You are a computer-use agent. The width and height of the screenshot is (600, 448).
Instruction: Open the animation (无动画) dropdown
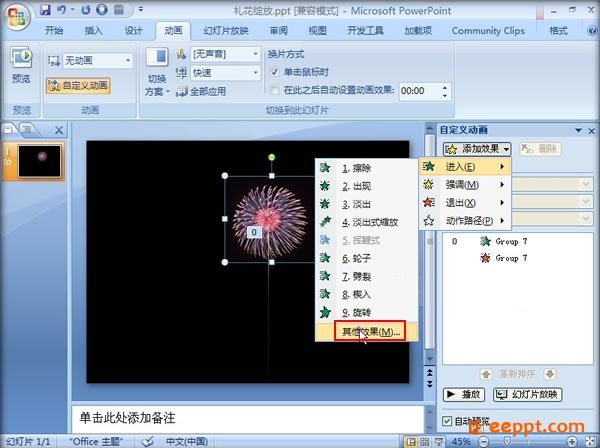point(128,60)
